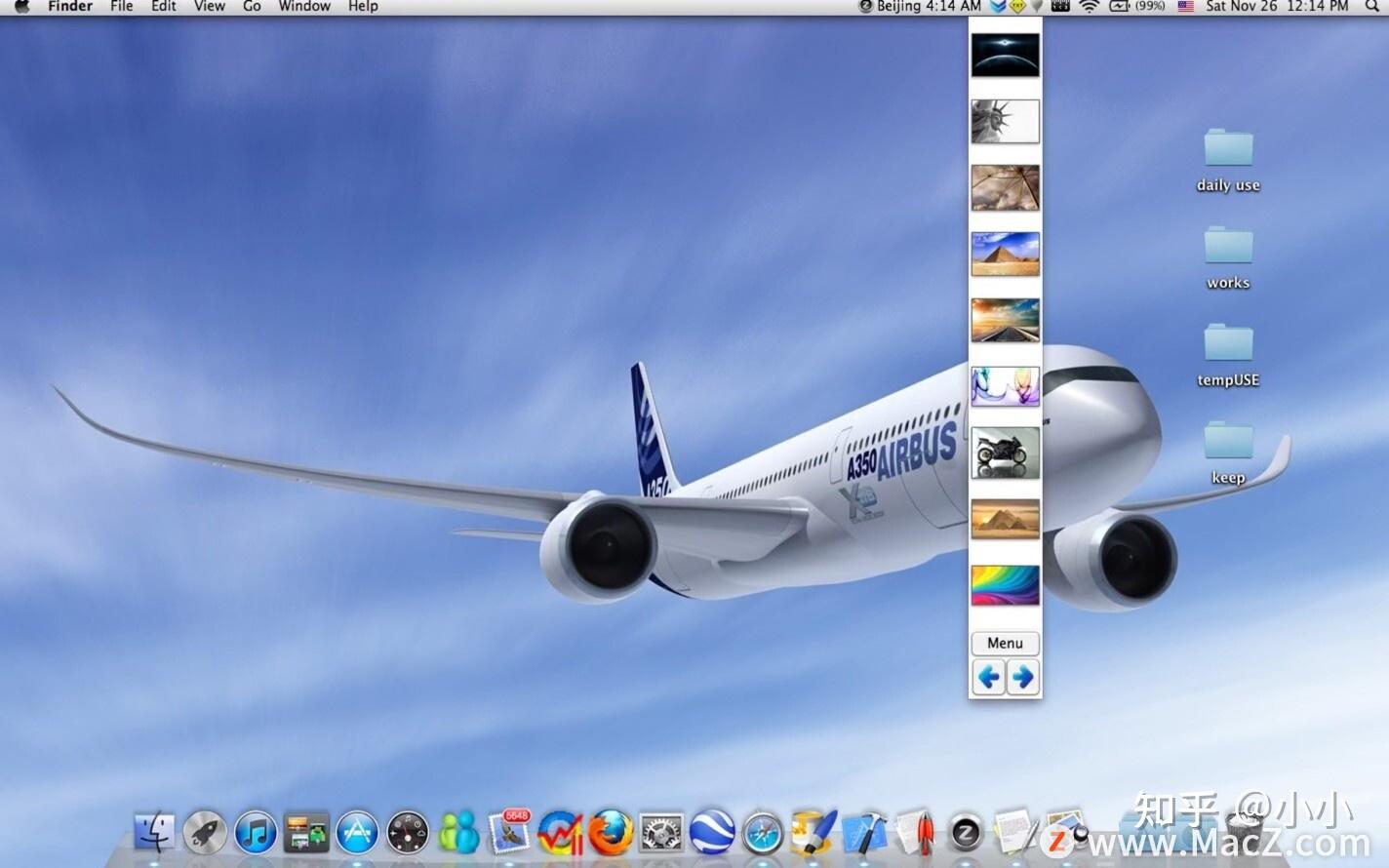
Task: Open the Go menu
Action: pyautogui.click(x=252, y=6)
